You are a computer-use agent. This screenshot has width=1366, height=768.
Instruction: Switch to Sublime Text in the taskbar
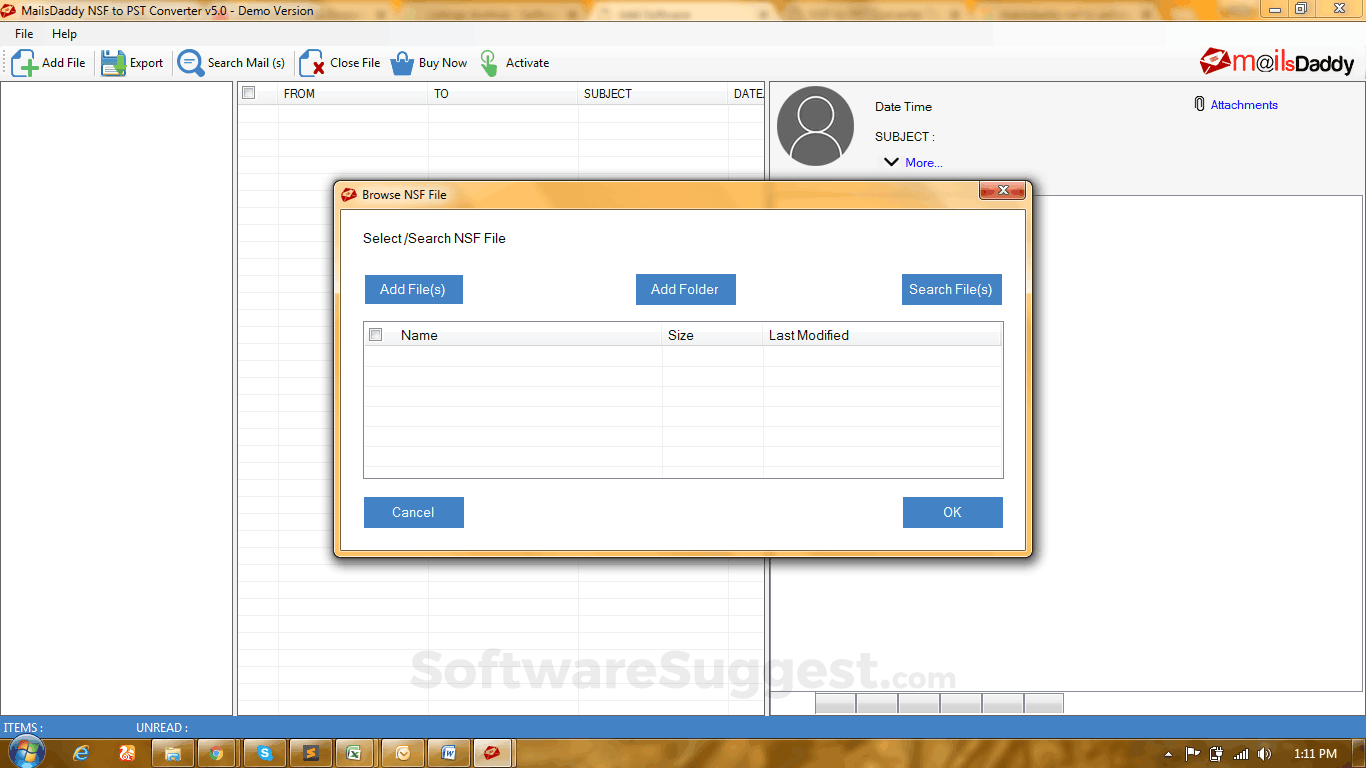click(311, 753)
